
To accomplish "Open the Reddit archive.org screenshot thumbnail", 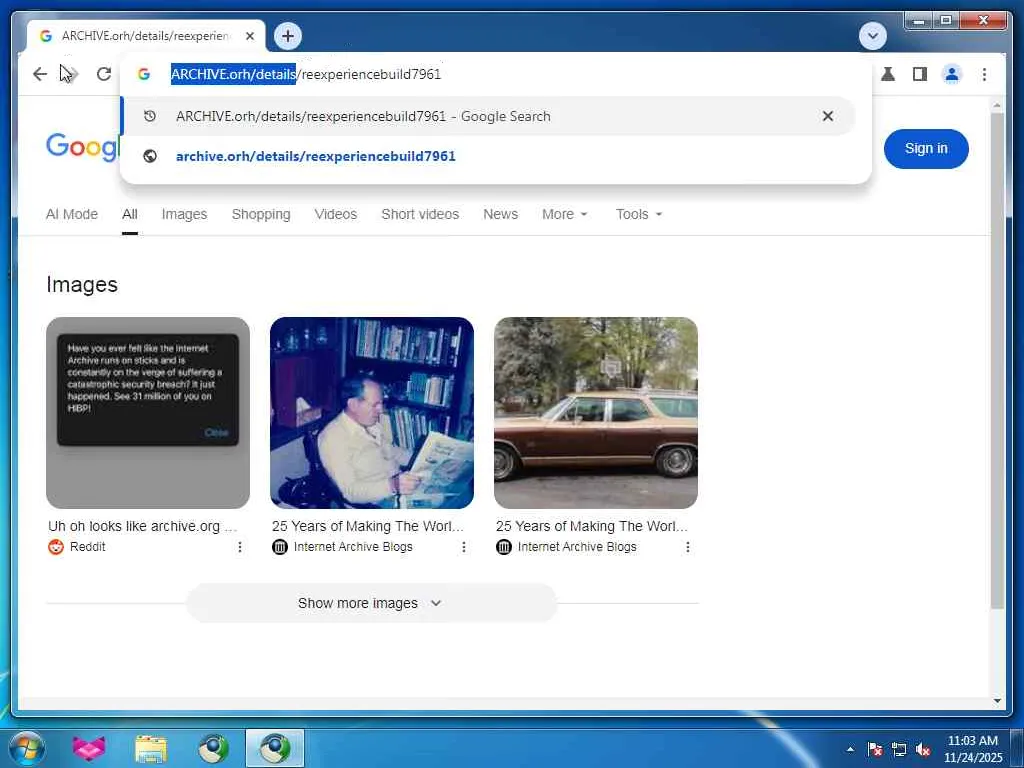I will (x=148, y=413).
